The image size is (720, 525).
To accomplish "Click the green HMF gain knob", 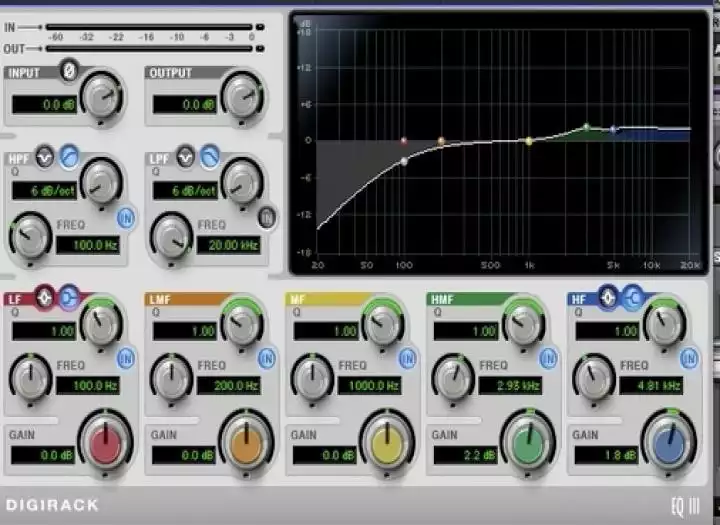I will [528, 443].
